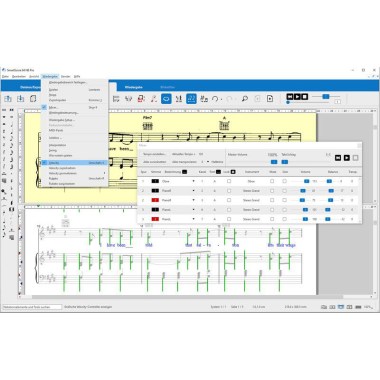Switch to the Wiedergabe ribbon tab
This screenshot has width=380, height=380.
pos(134,87)
